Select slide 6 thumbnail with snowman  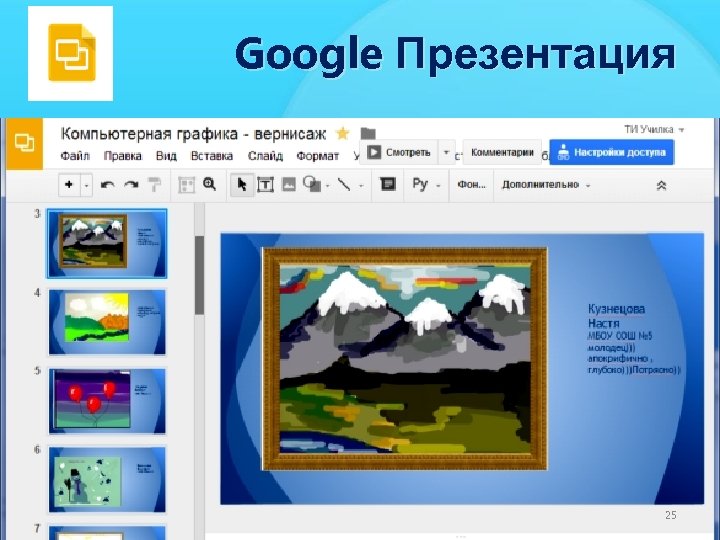(x=107, y=479)
